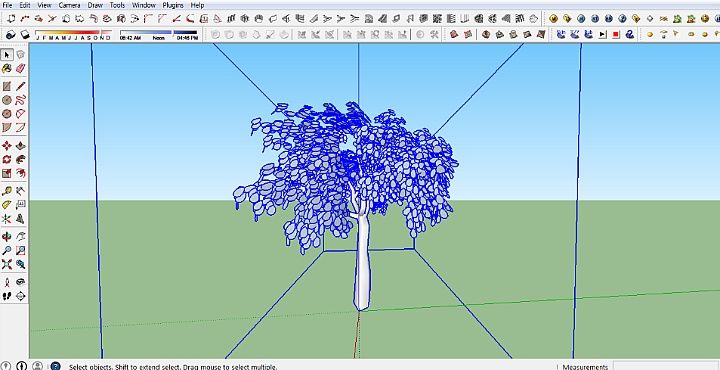
Task: Choose the Dimension tool
Action: (x=20, y=191)
